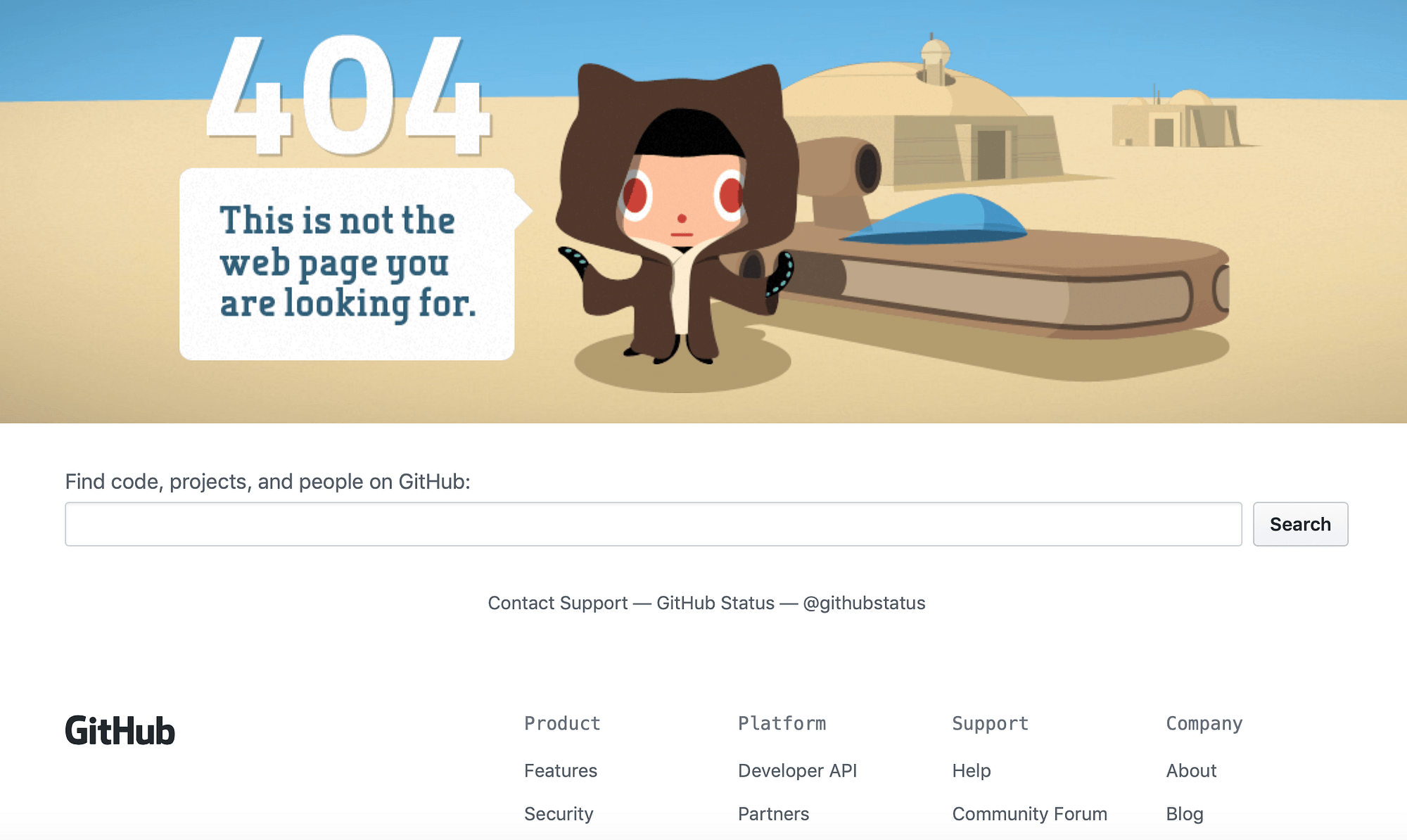Click the Company category header
Image resolution: width=1407 pixels, height=840 pixels.
pos(1204,723)
